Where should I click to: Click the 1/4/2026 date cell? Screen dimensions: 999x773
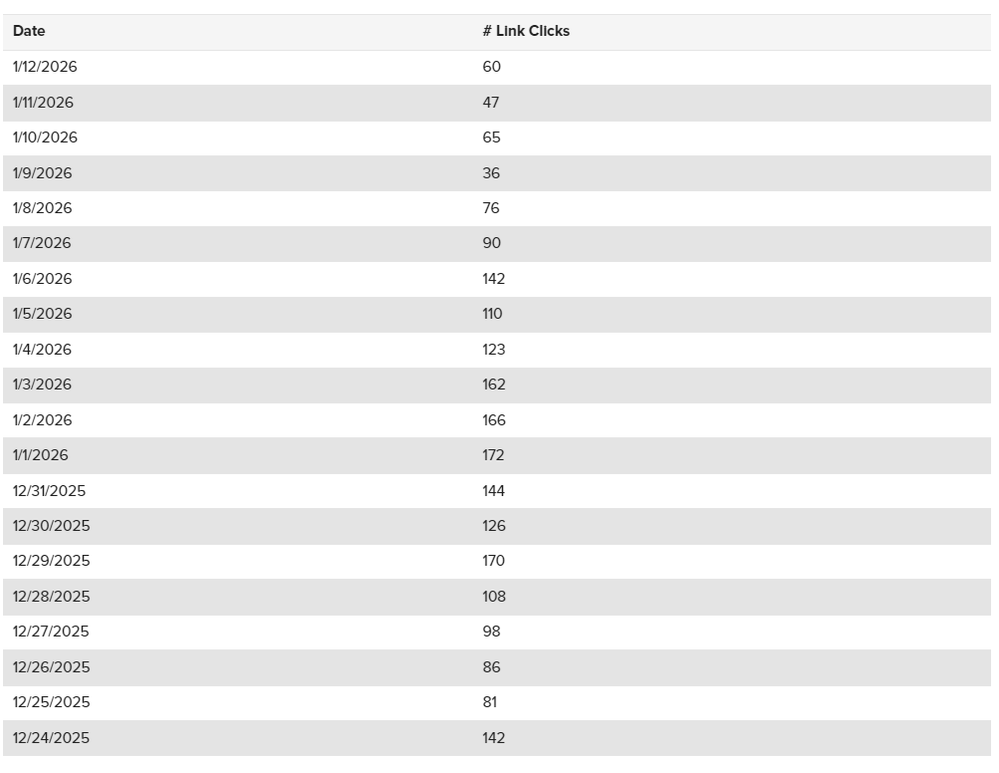point(42,349)
